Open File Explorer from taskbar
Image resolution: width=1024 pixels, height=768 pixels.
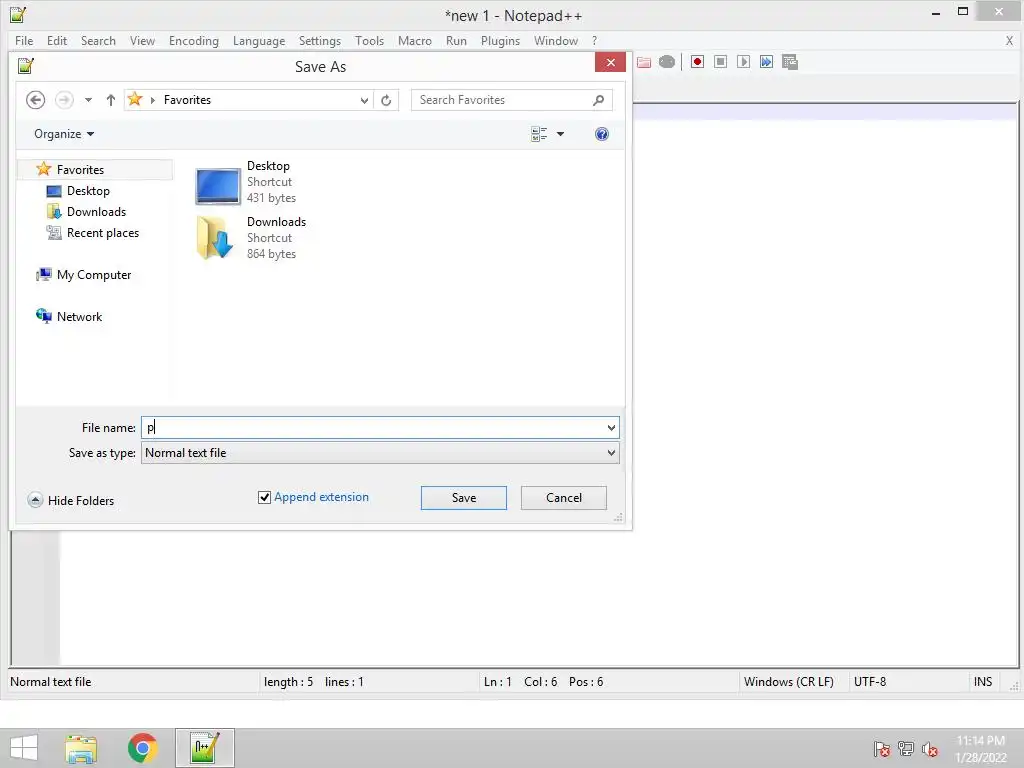[81, 748]
